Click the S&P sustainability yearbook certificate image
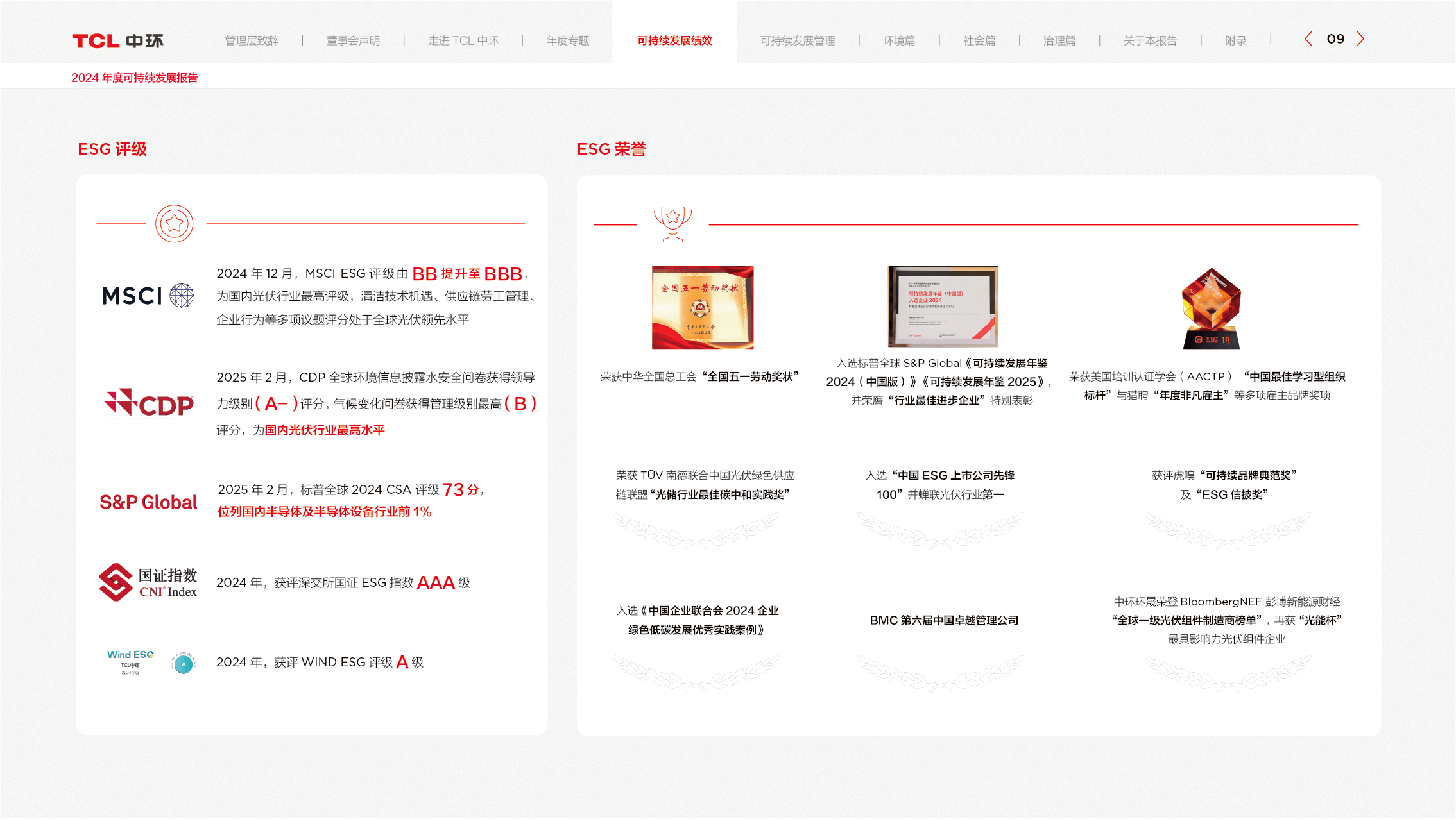 pyautogui.click(x=943, y=306)
